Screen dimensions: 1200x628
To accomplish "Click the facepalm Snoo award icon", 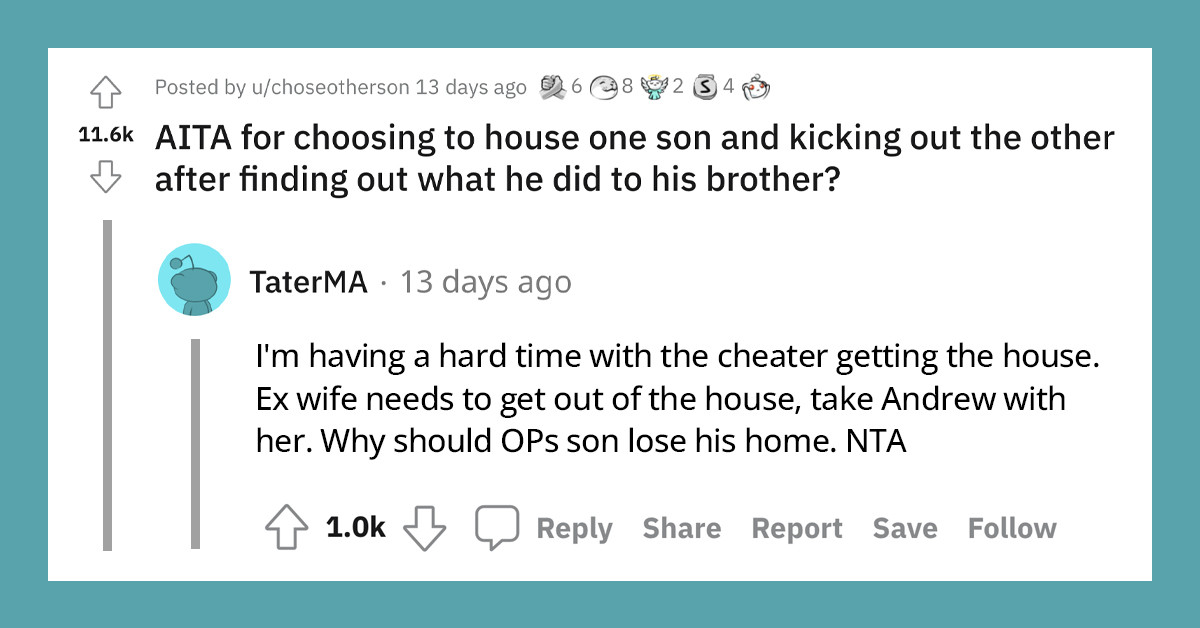I will click(x=756, y=85).
